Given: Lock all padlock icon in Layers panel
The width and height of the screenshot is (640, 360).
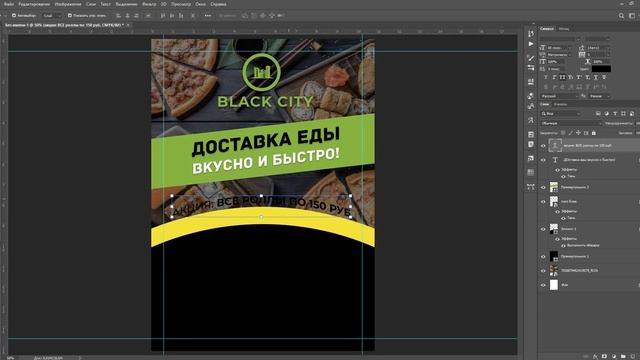Looking at the screenshot, I should pos(593,133).
